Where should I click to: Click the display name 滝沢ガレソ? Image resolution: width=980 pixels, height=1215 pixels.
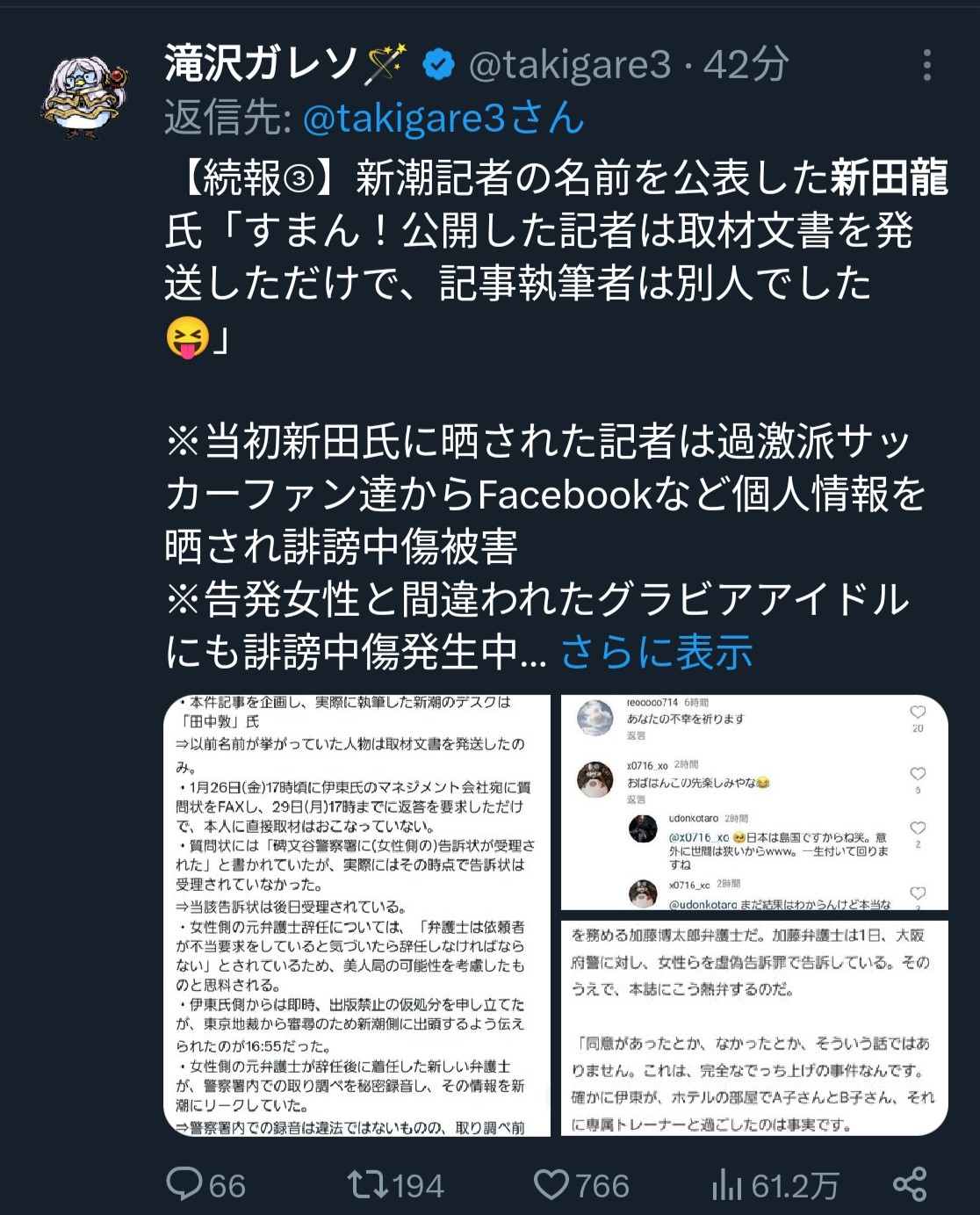pos(262,65)
